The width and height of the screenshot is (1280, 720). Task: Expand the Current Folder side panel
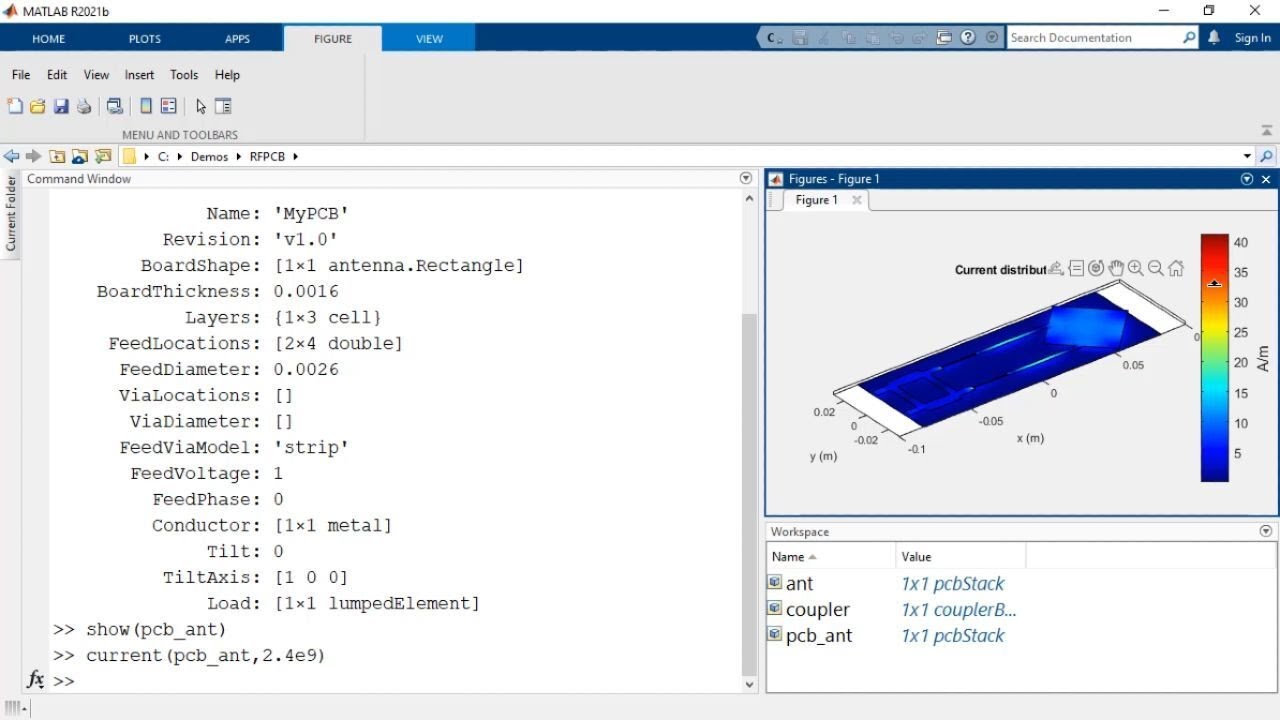[11, 214]
